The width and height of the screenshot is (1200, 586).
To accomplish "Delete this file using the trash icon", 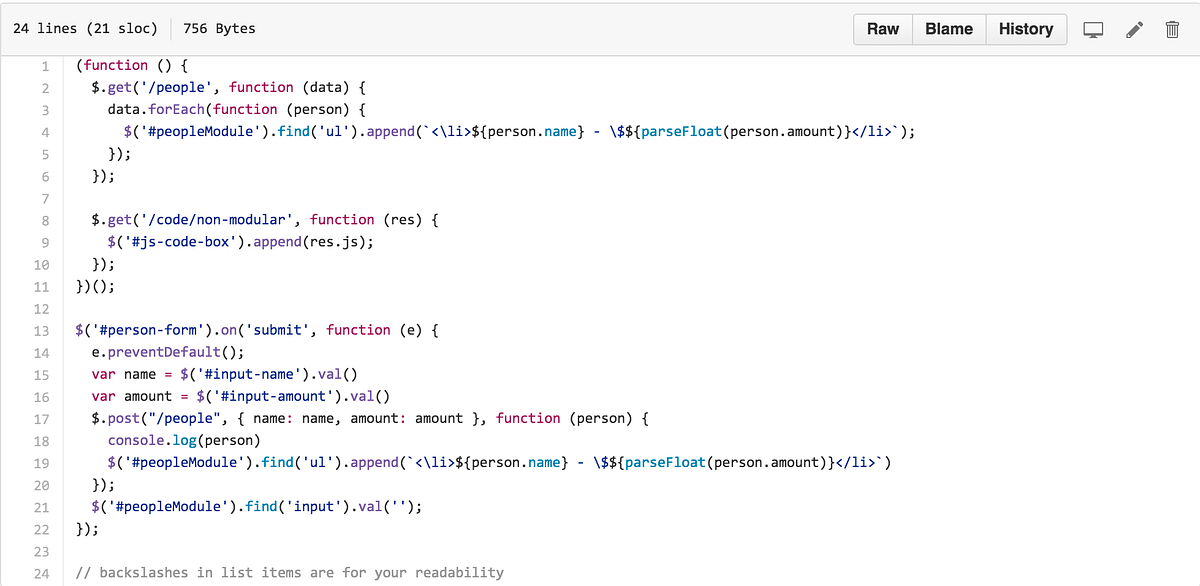I will click(1172, 29).
